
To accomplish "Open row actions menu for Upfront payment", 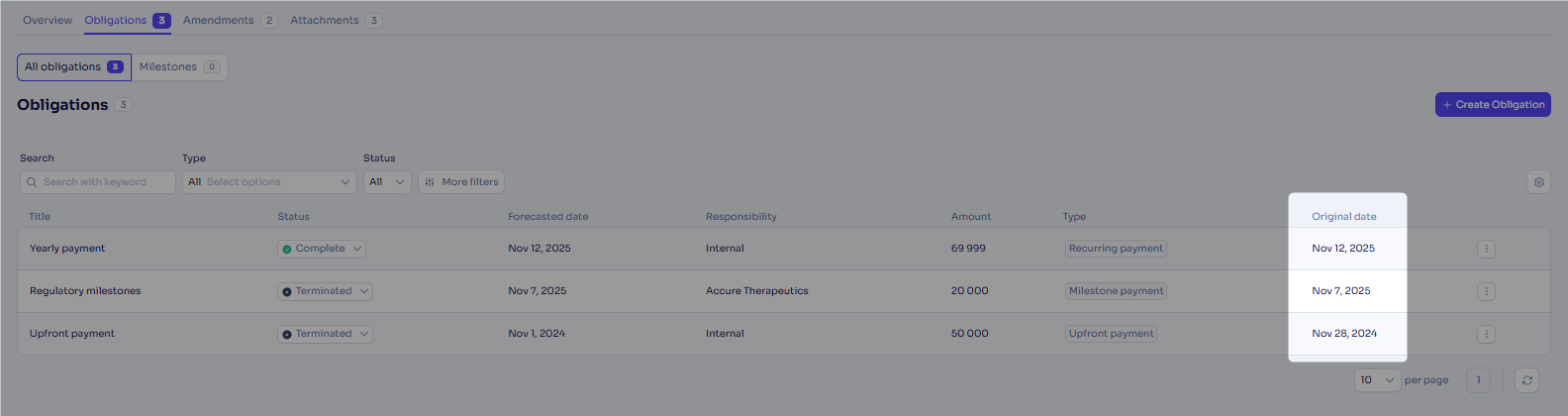I will pyautogui.click(x=1486, y=334).
